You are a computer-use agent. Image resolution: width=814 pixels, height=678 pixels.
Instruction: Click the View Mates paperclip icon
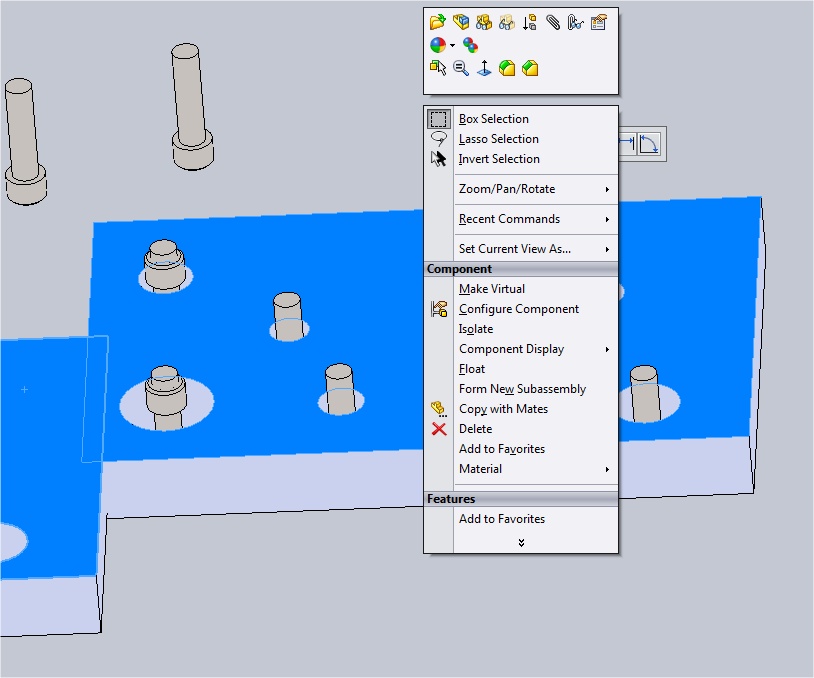point(552,22)
